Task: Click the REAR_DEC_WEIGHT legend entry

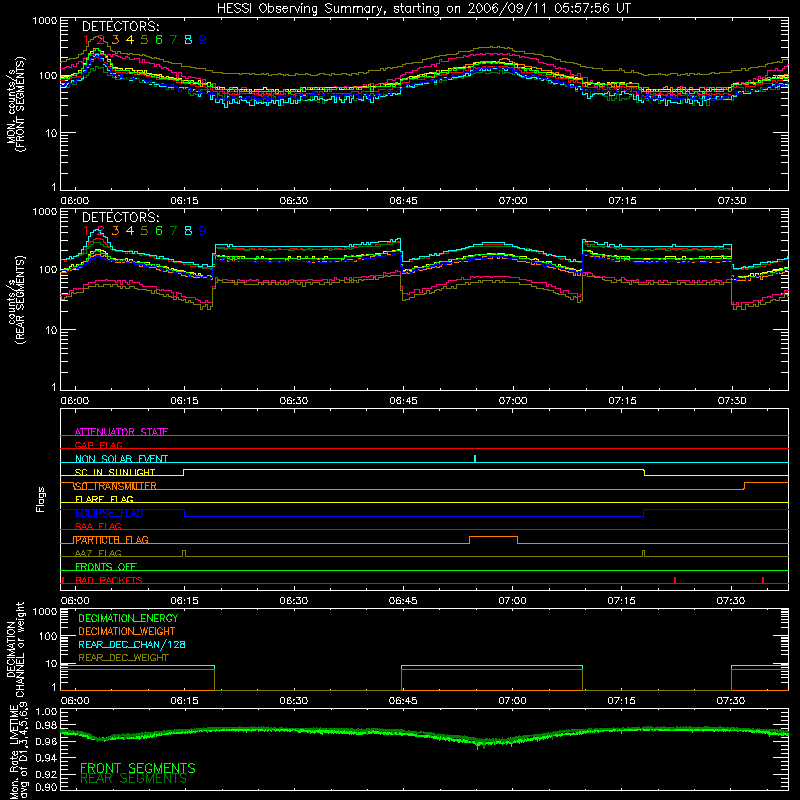Action: pyautogui.click(x=123, y=658)
